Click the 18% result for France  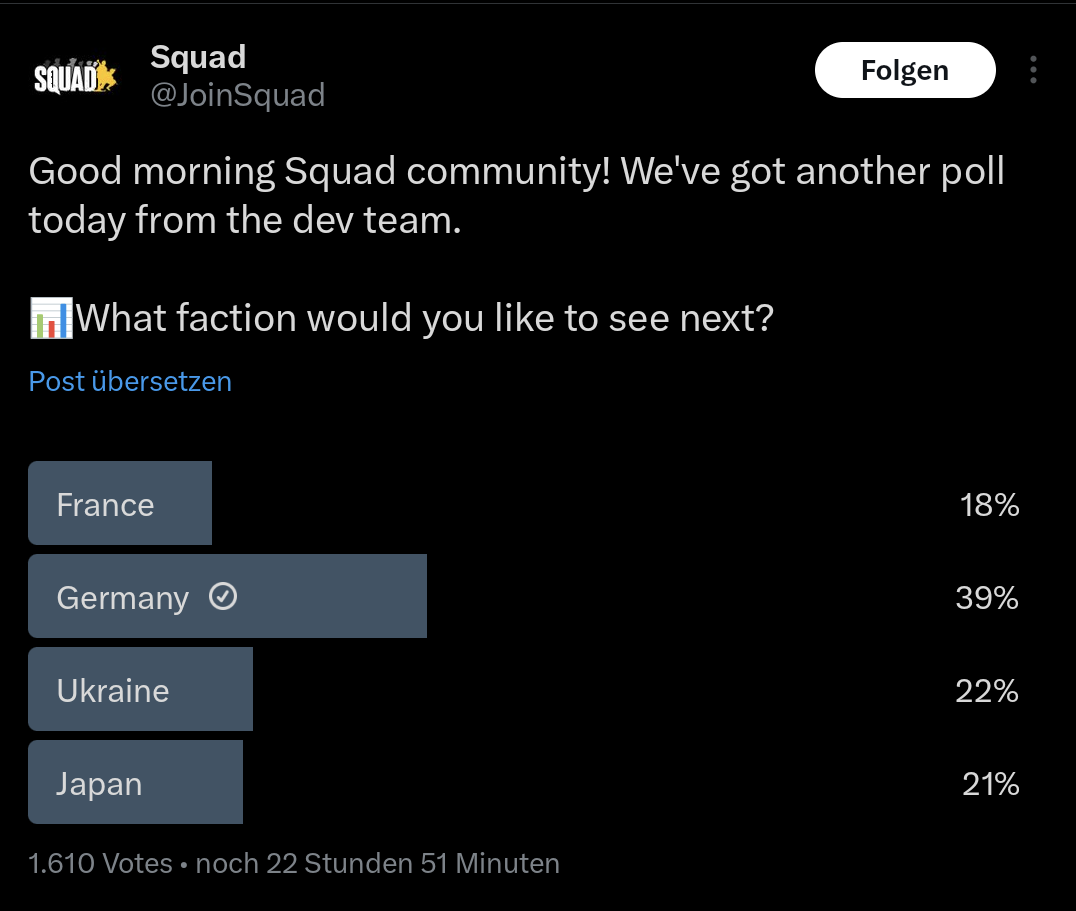click(x=989, y=506)
